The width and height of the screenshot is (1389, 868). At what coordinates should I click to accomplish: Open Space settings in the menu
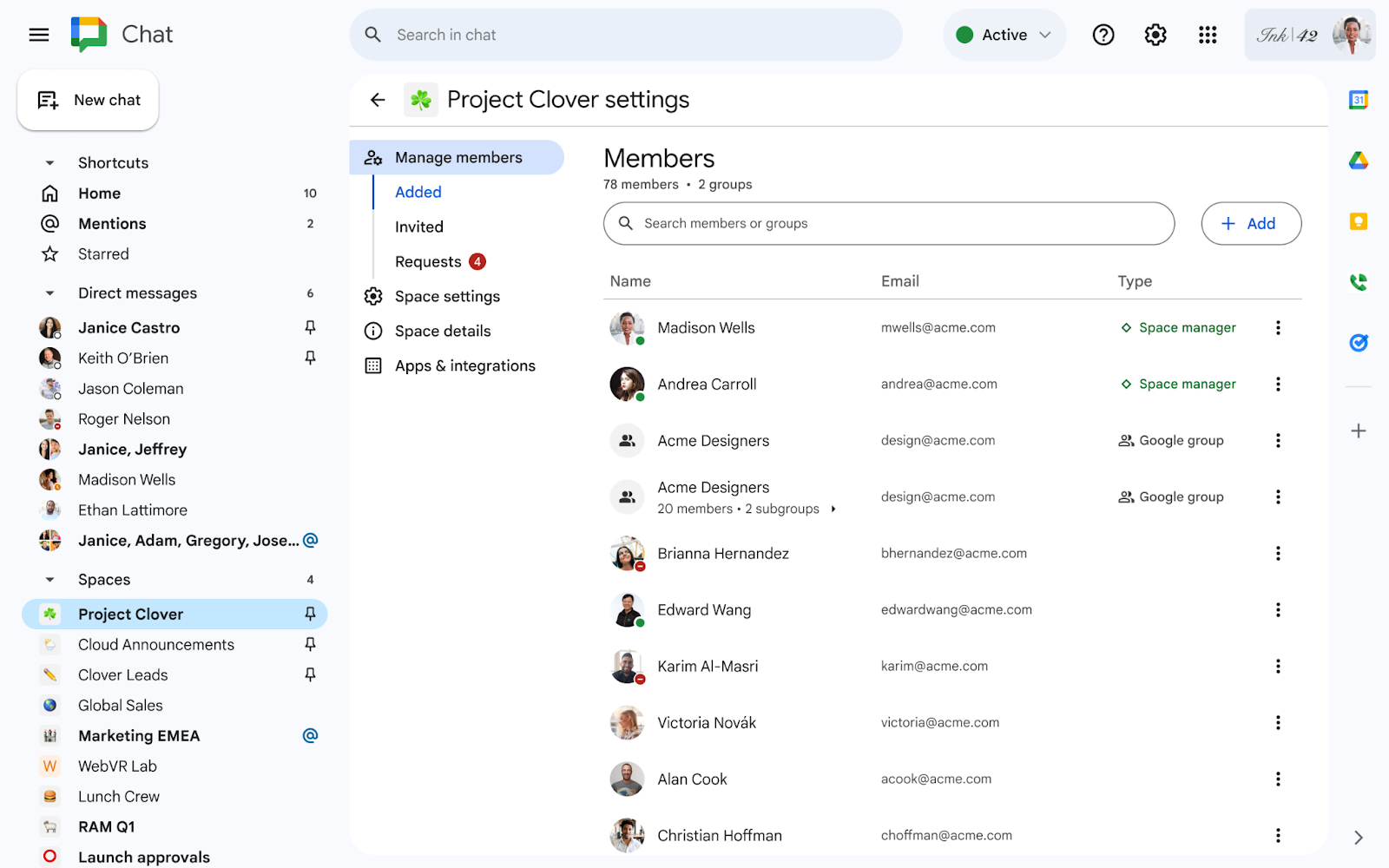[x=447, y=296]
